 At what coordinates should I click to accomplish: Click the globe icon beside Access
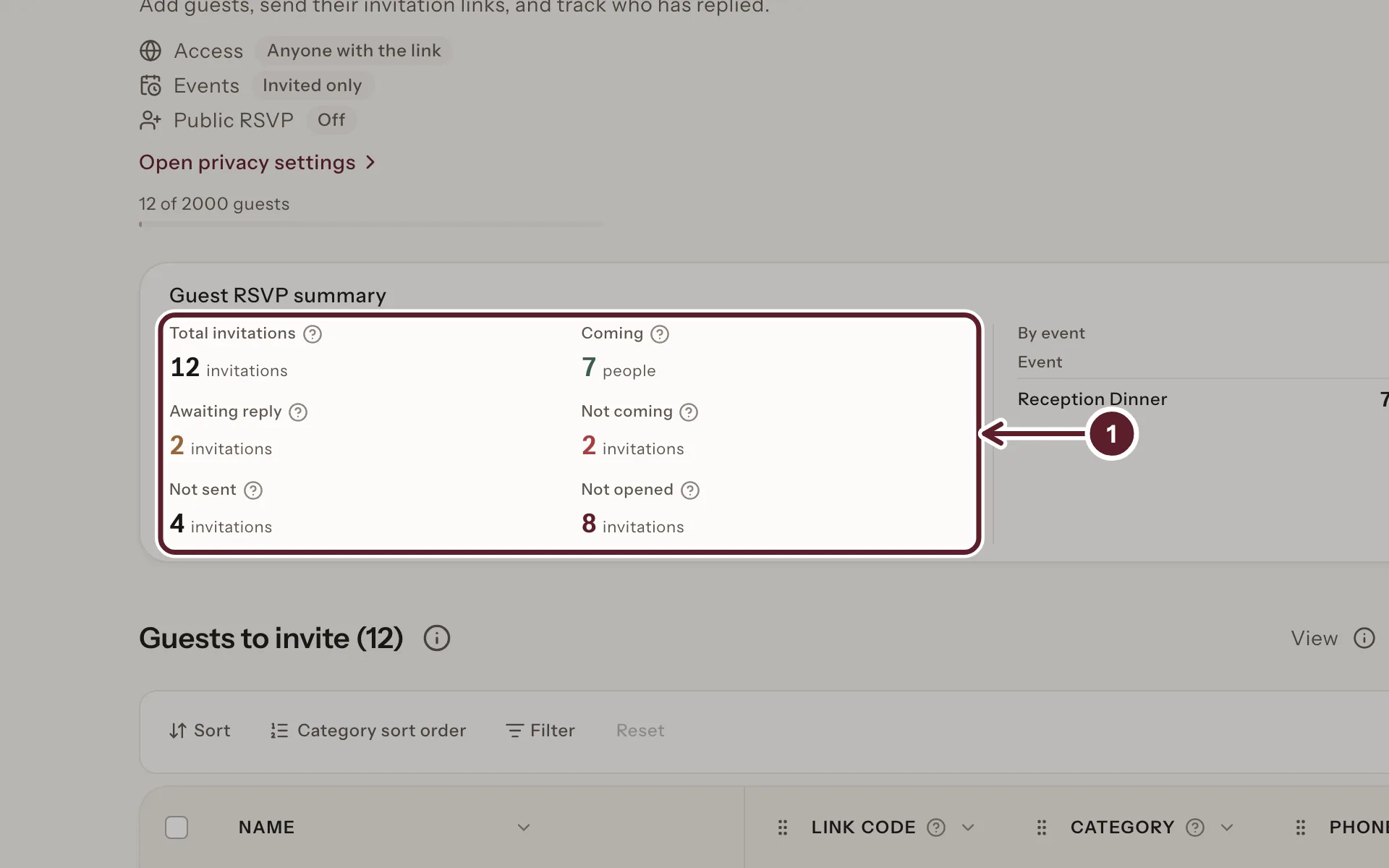coord(150,51)
